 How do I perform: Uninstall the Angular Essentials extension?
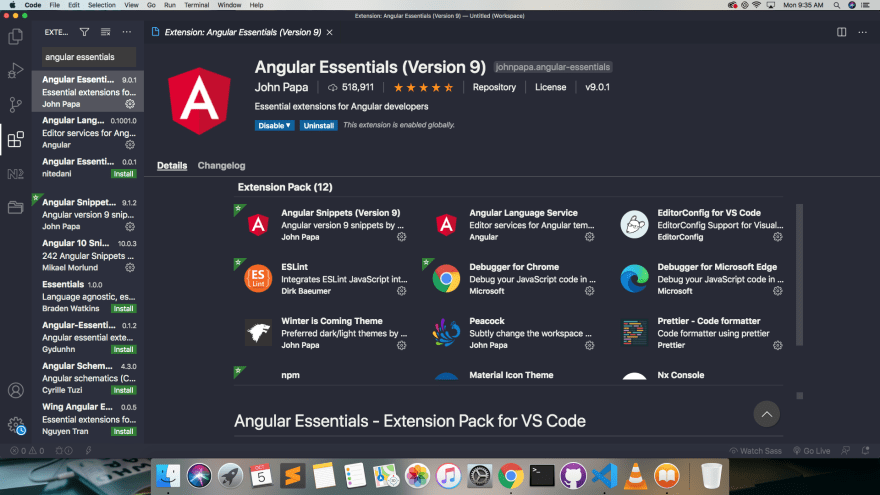318,126
